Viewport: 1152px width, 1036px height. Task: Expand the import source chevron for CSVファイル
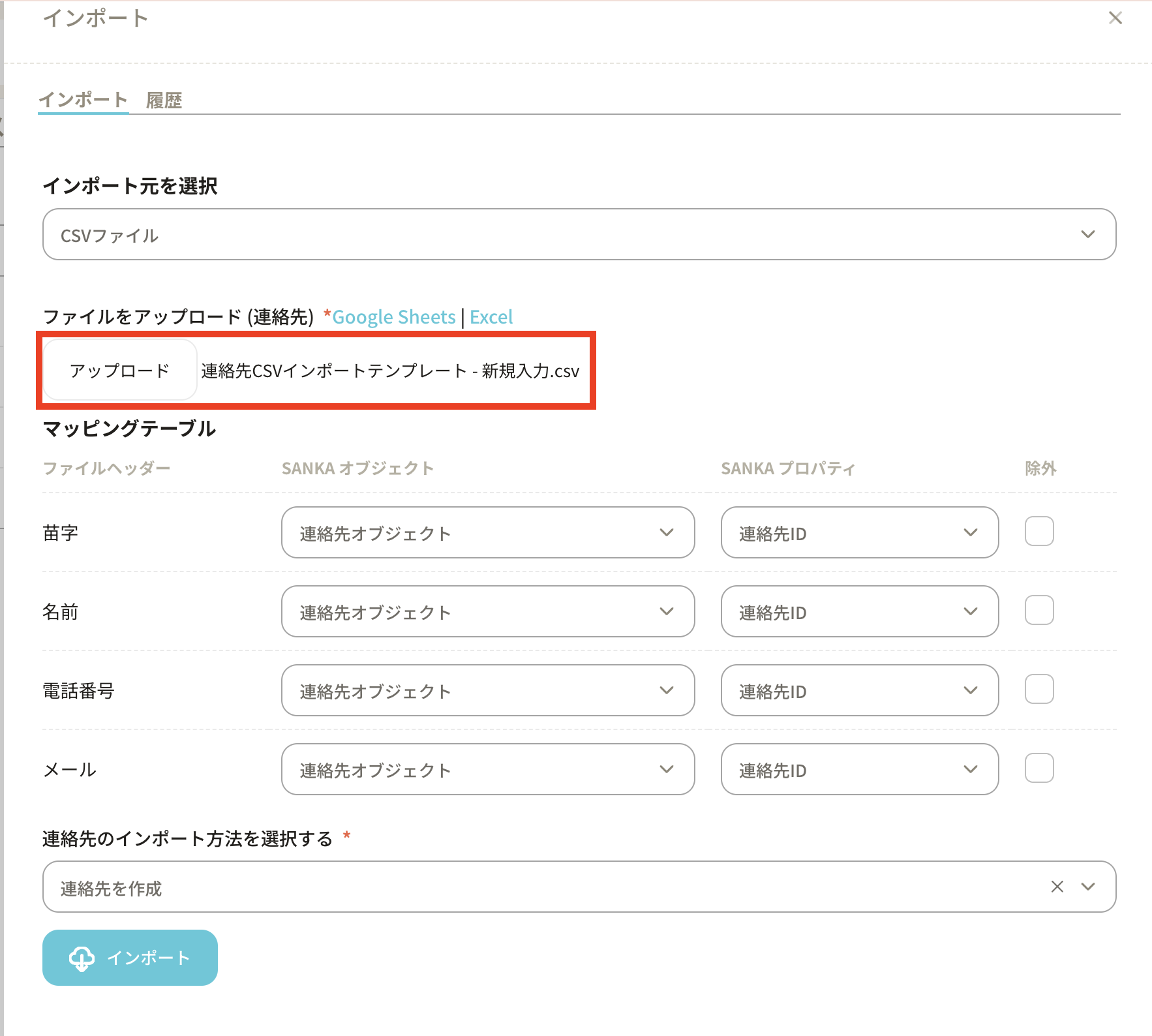pyautogui.click(x=1087, y=234)
